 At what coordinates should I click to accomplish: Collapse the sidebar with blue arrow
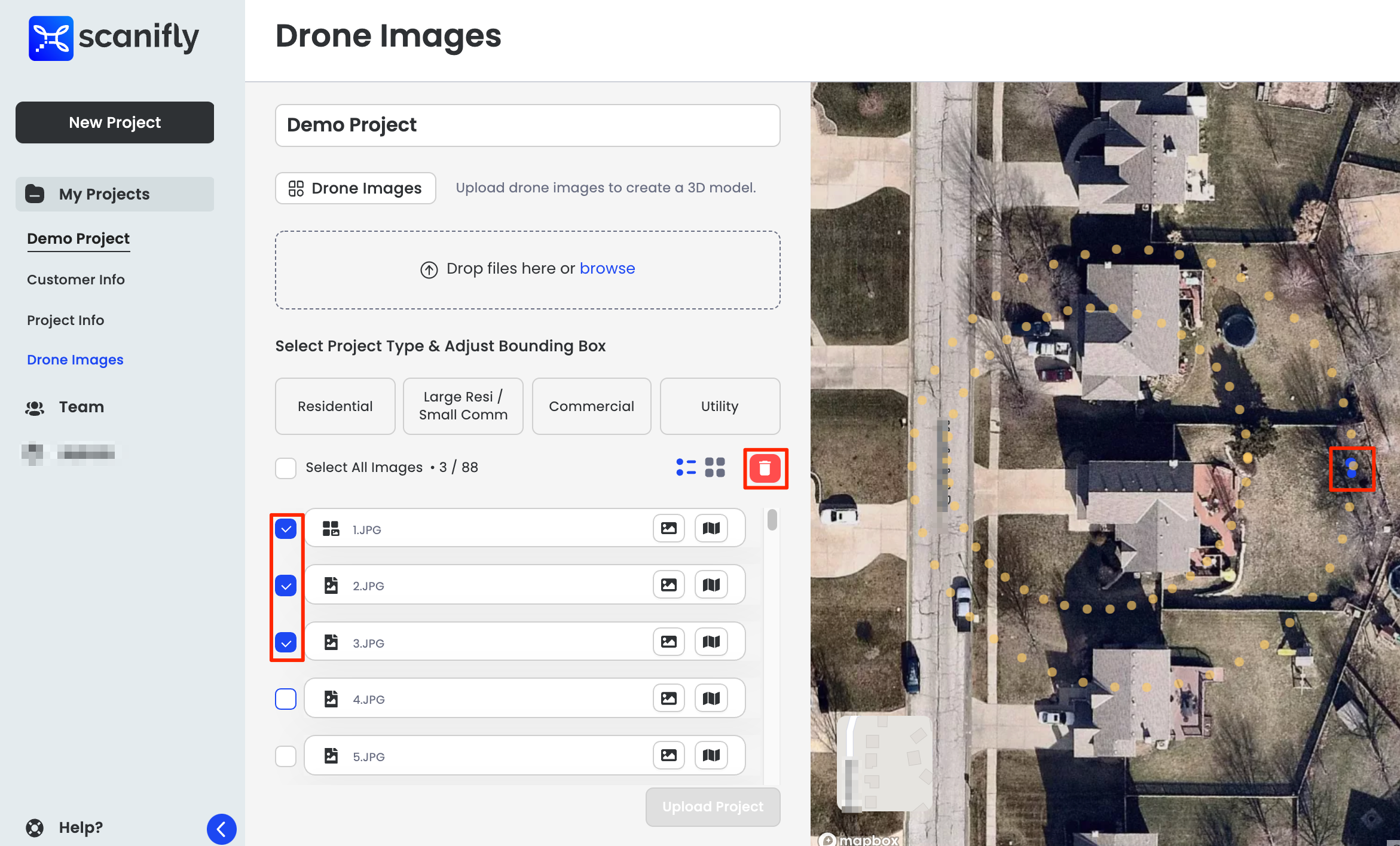click(222, 829)
